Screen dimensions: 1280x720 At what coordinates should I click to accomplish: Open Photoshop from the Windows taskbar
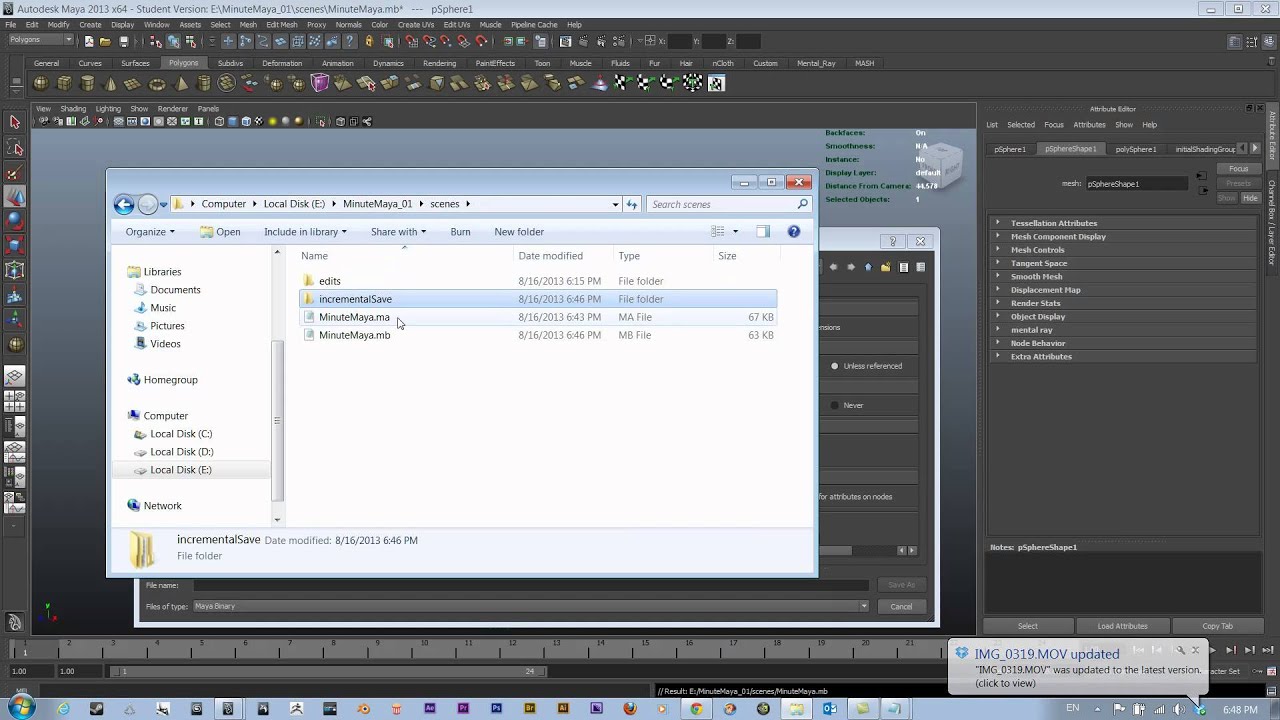(496, 709)
